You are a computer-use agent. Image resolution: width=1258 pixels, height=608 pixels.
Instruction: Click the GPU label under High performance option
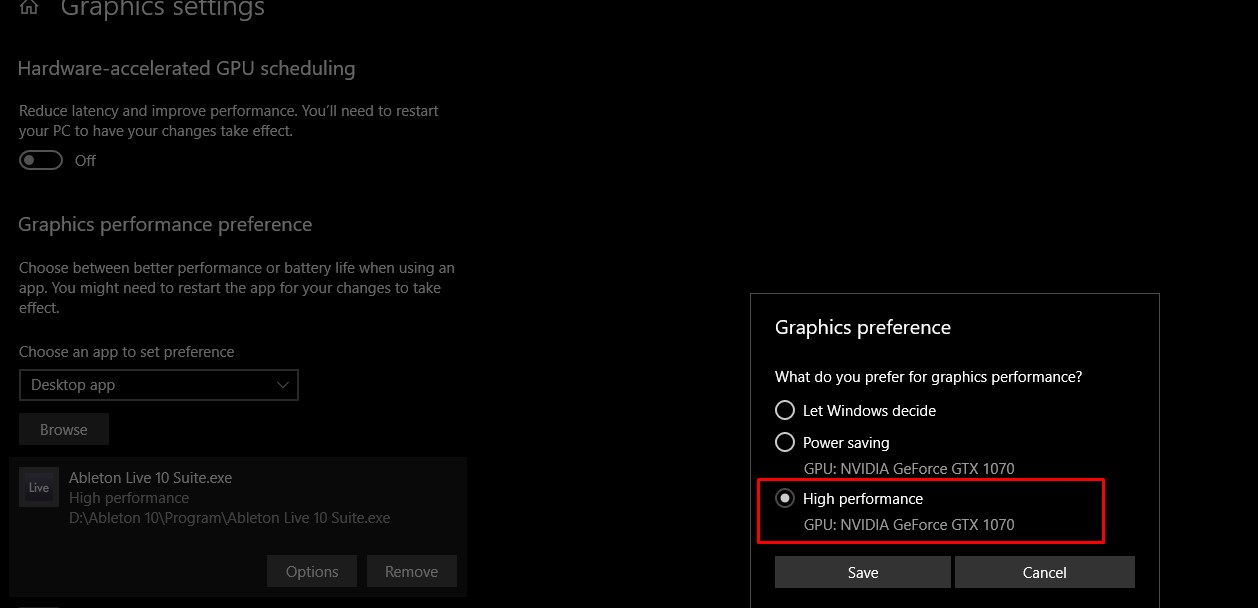[x=909, y=524]
